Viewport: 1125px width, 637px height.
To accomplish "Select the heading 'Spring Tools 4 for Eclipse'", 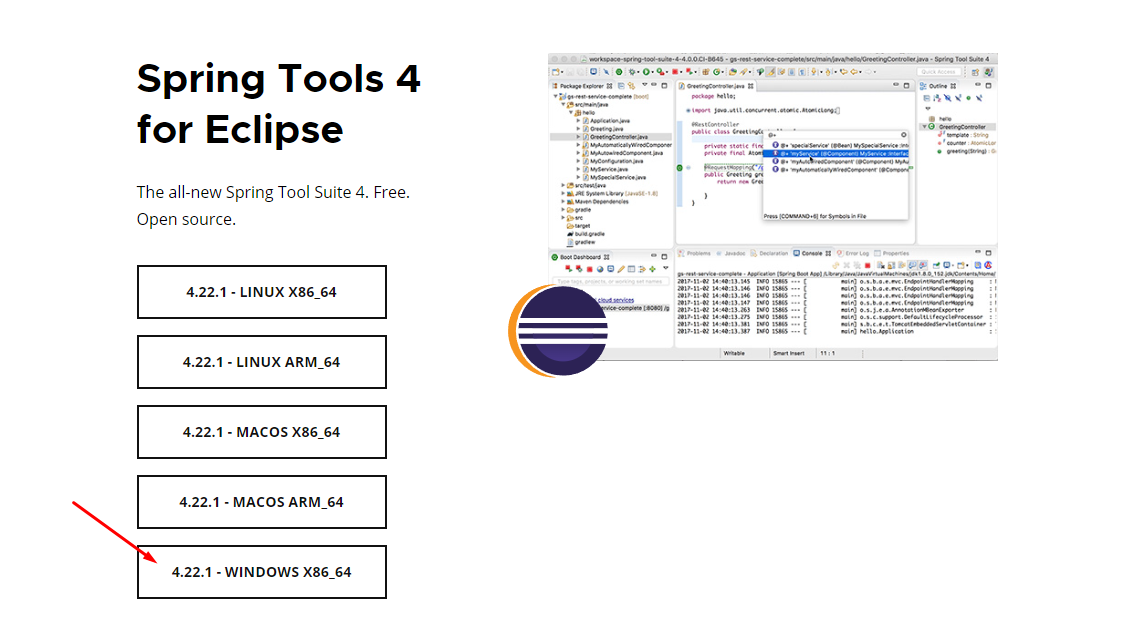I will (278, 104).
